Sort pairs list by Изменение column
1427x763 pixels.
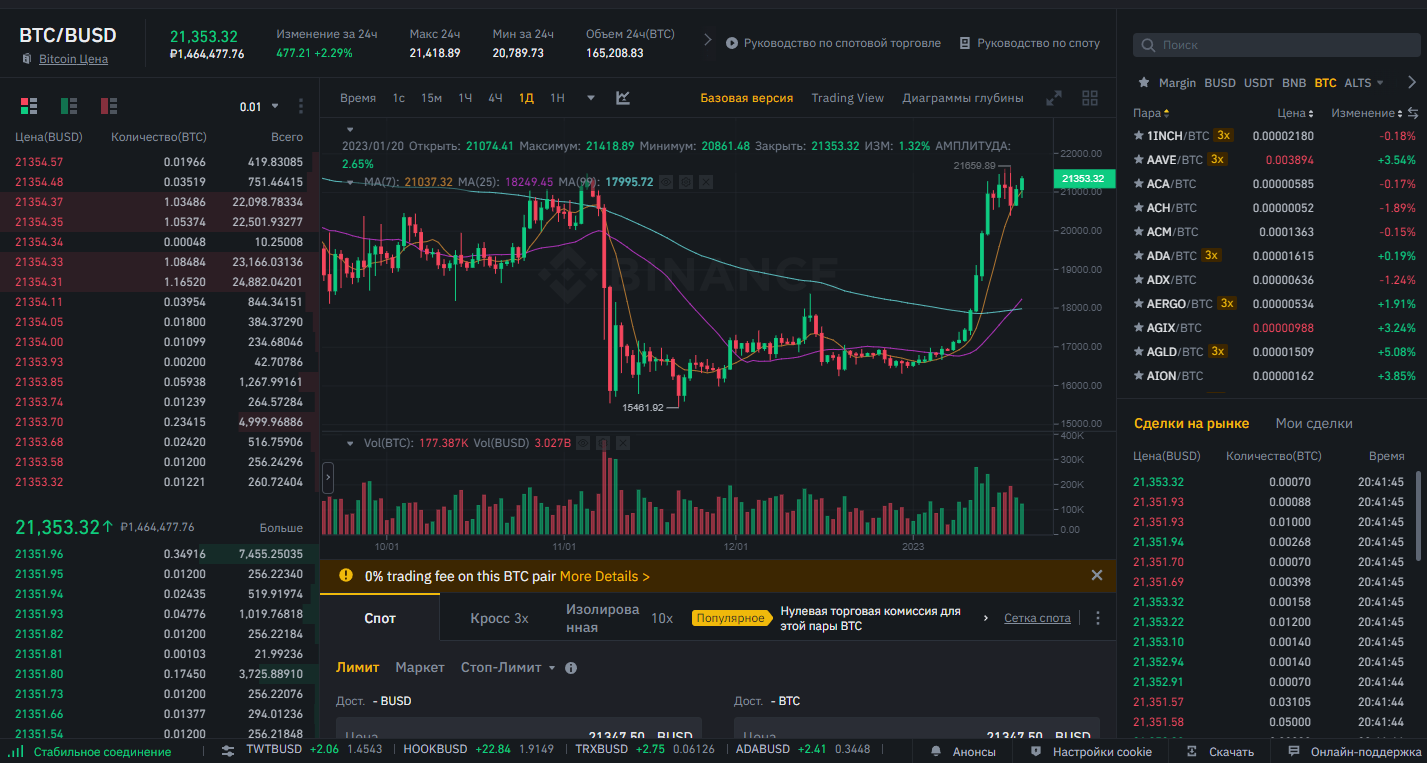1367,113
